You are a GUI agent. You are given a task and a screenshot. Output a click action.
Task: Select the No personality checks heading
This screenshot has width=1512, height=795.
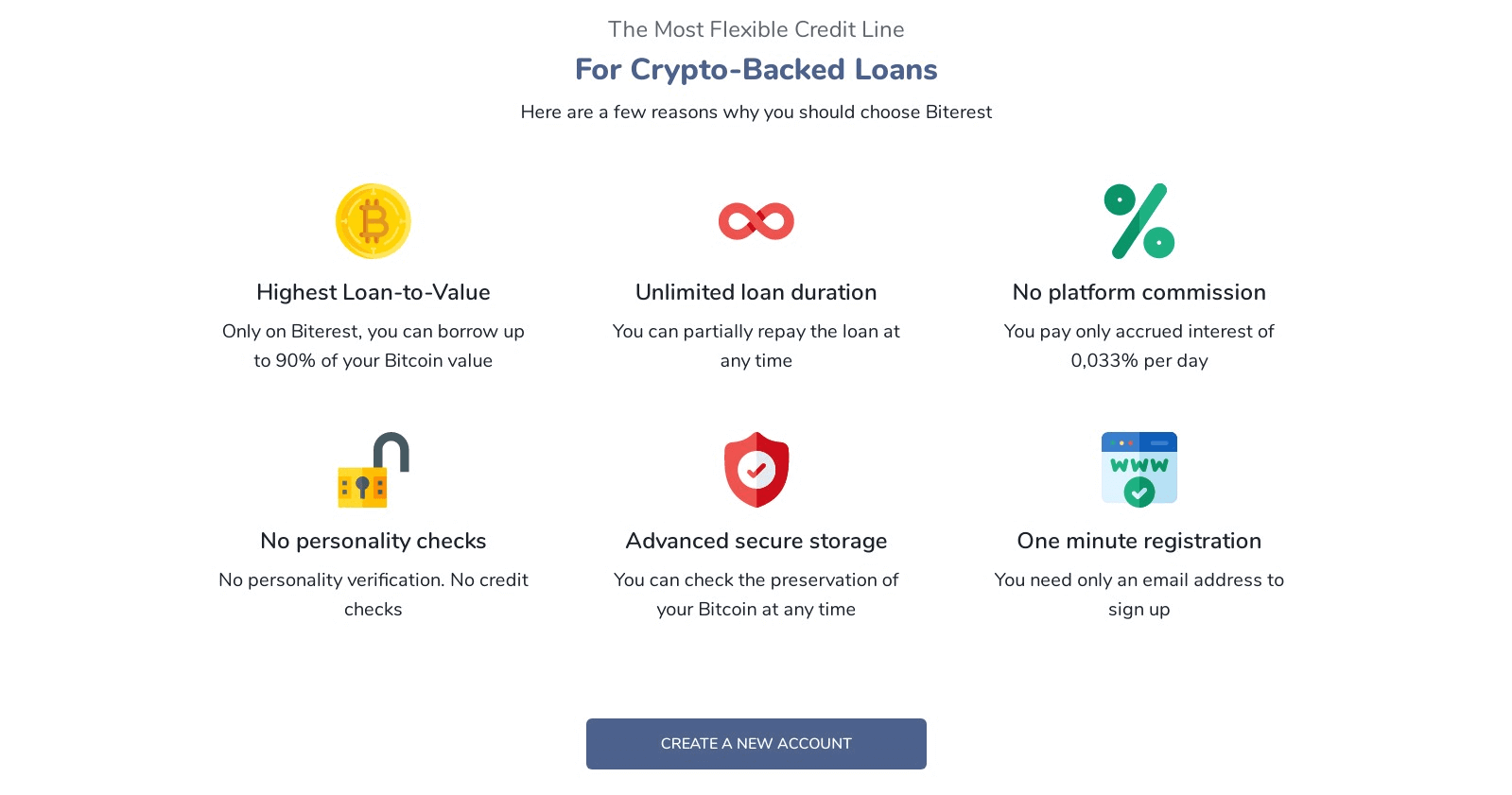click(x=374, y=541)
